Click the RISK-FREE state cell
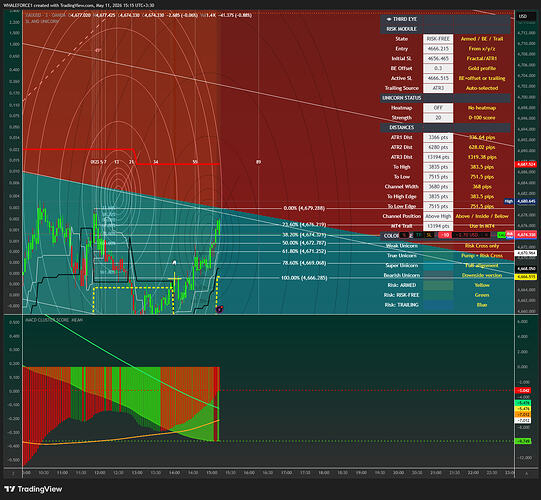The image size is (541, 500). tap(438, 39)
